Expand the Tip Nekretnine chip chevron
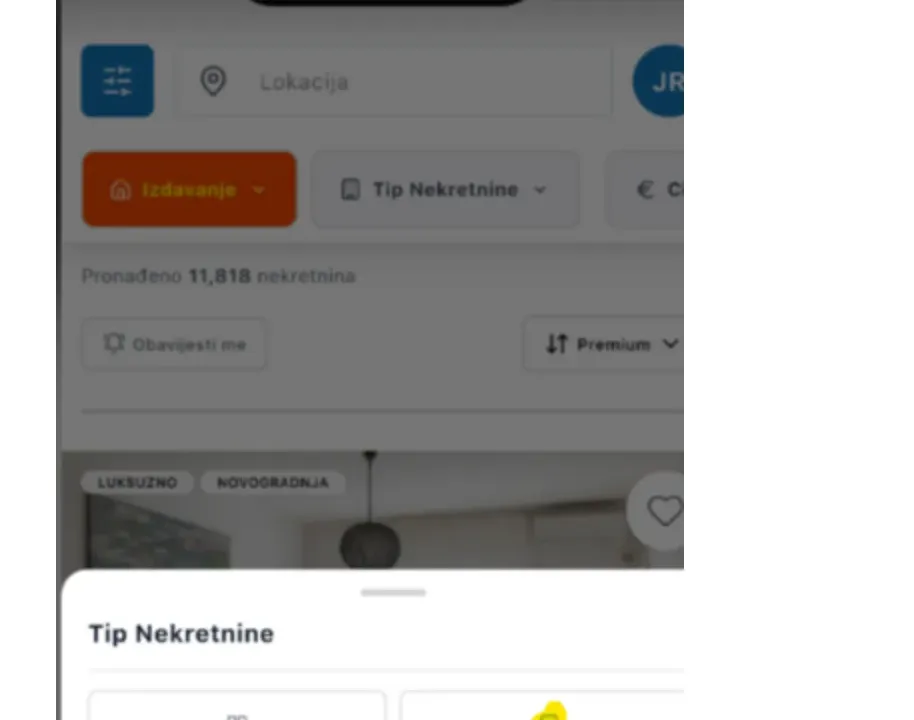 coord(540,190)
